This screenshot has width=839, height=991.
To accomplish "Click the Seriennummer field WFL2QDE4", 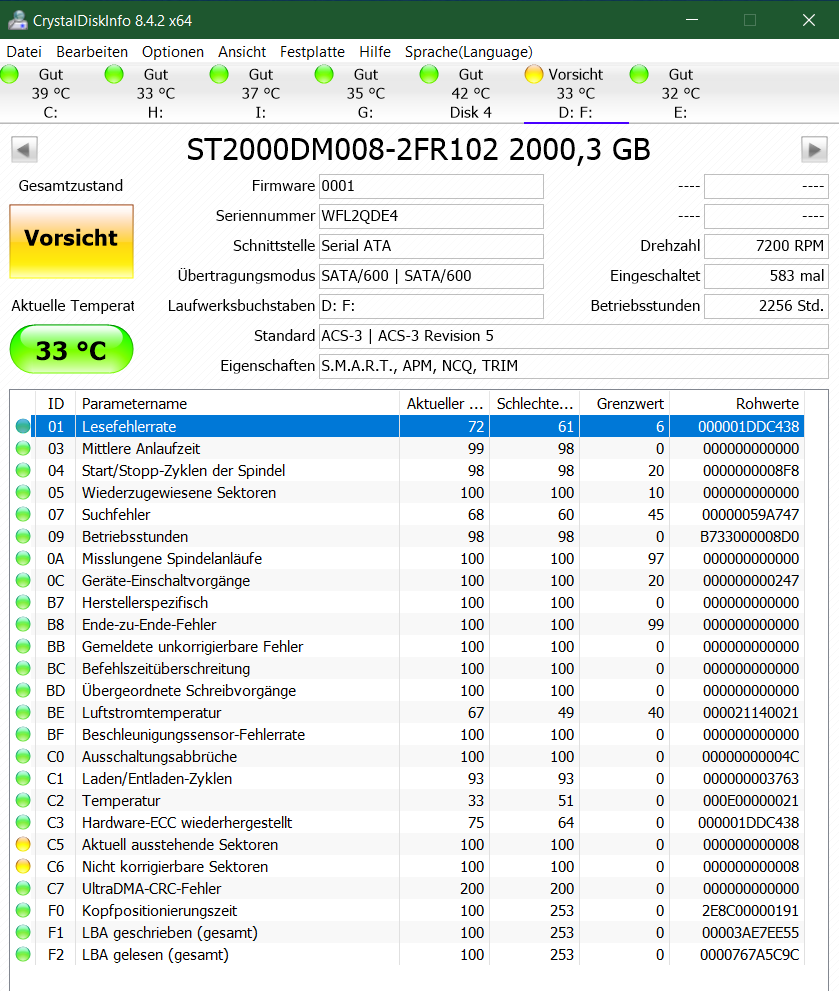I will point(431,216).
